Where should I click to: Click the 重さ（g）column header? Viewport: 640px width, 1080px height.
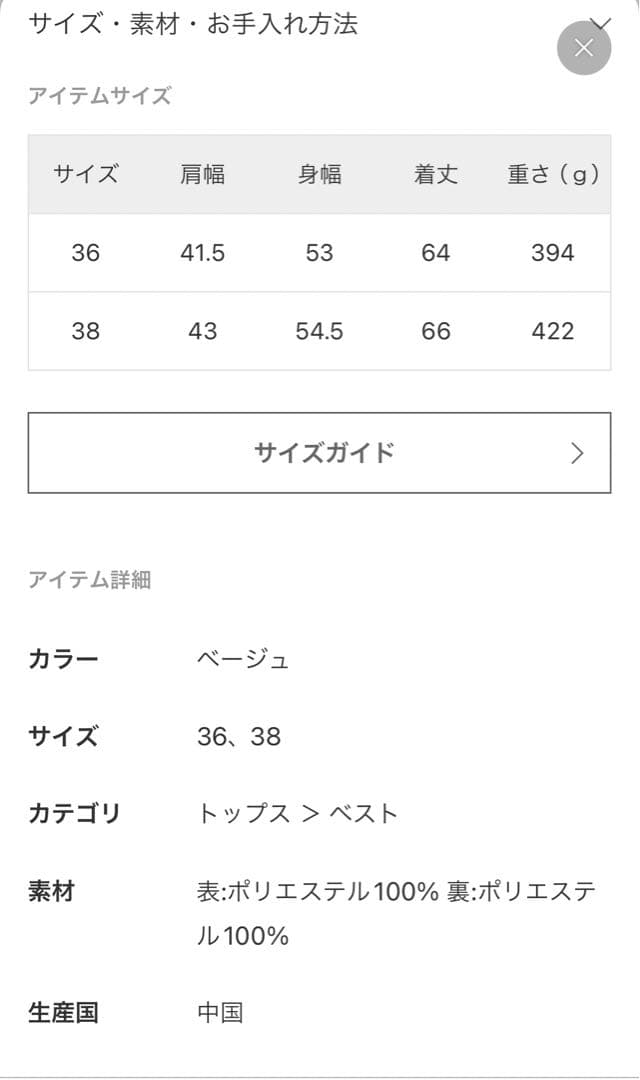pos(551,174)
